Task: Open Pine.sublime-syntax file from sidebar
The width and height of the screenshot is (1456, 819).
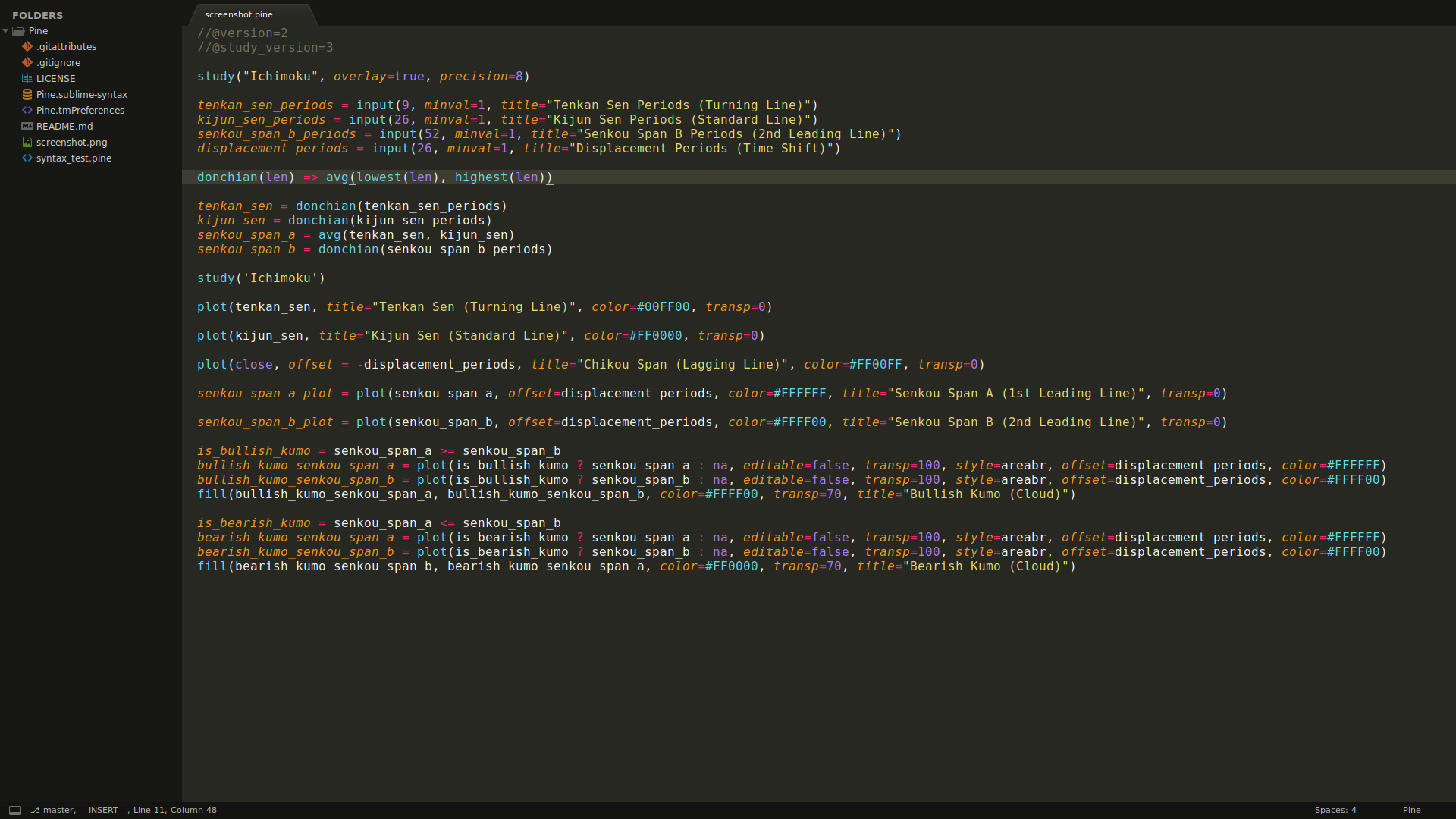Action: (x=81, y=95)
